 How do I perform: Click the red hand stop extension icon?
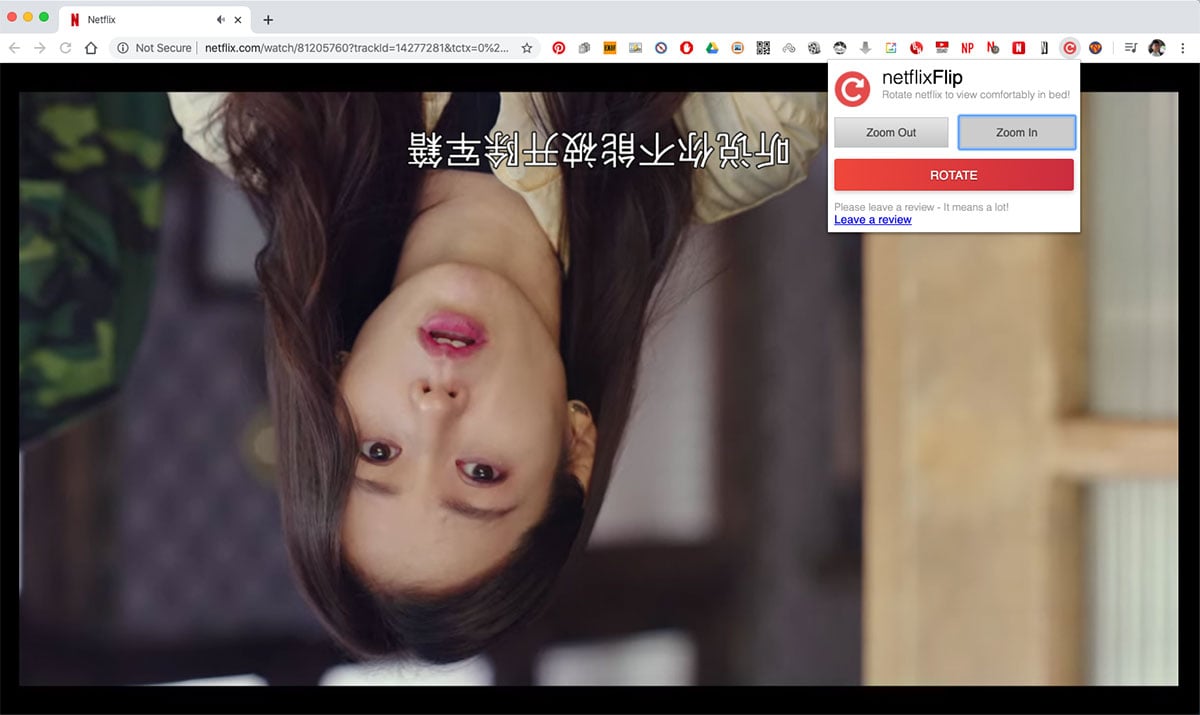[686, 47]
